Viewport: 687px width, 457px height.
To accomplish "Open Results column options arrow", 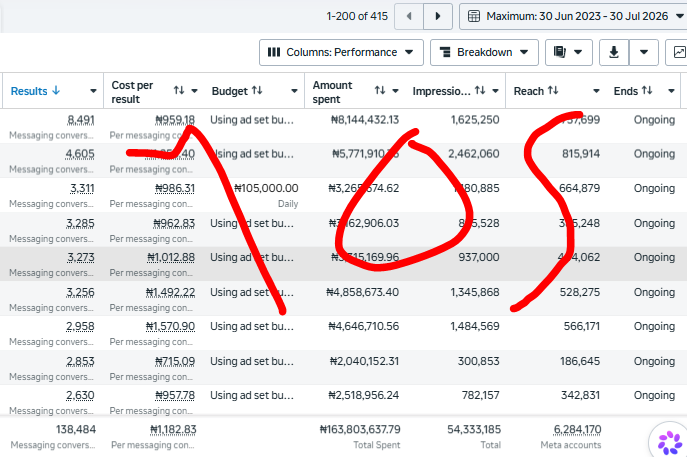I will [x=93, y=91].
